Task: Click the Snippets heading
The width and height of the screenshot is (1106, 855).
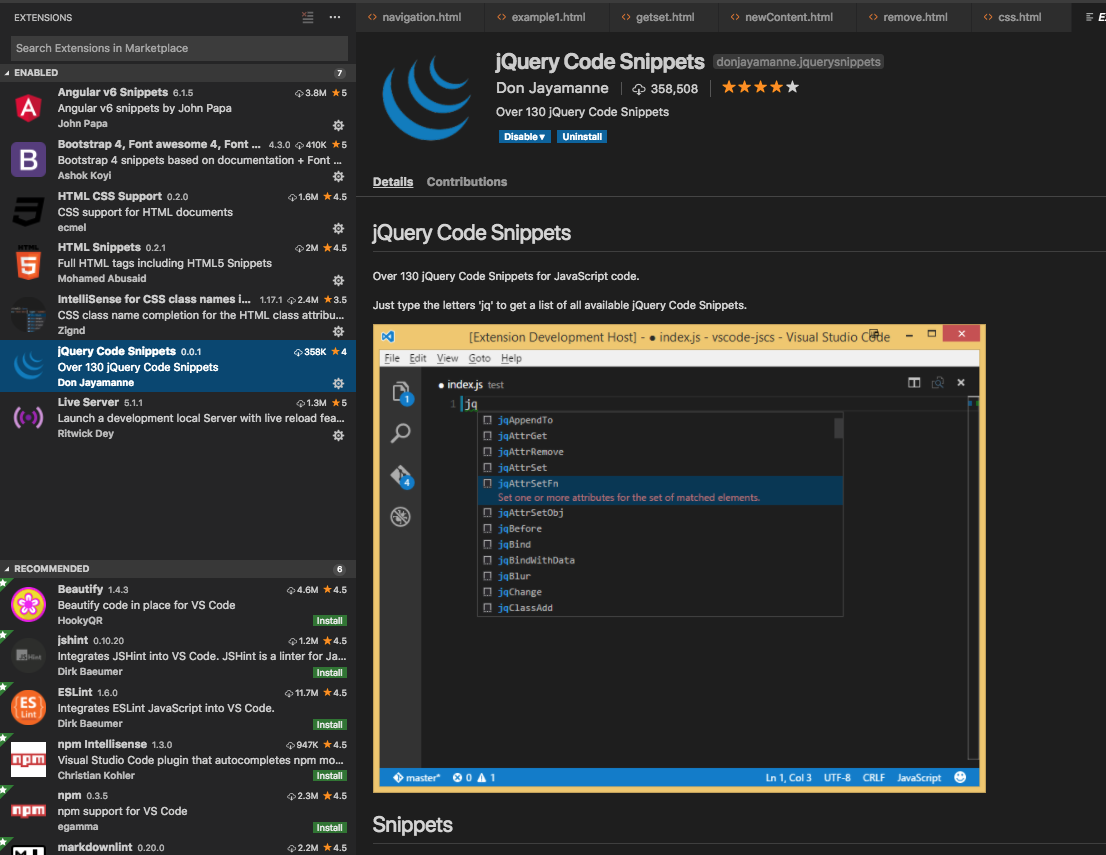Action: (x=413, y=825)
